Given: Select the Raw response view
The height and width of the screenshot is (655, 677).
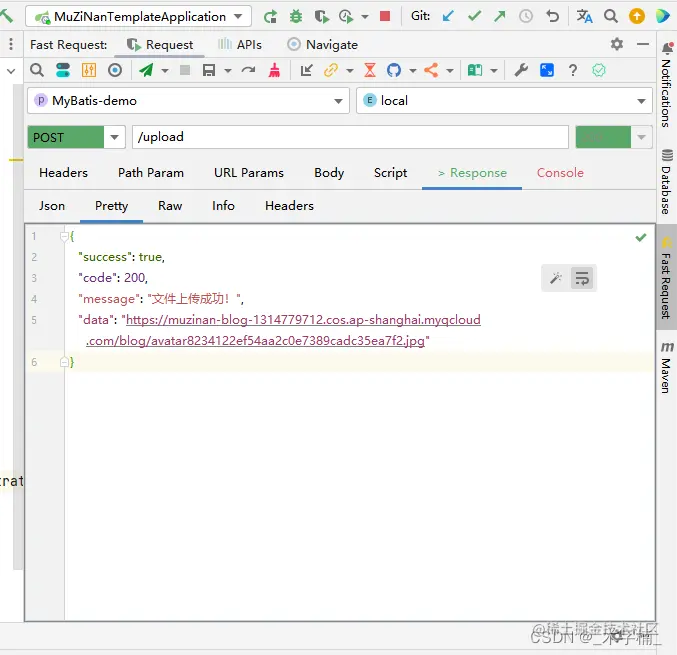Looking at the screenshot, I should click(x=170, y=206).
